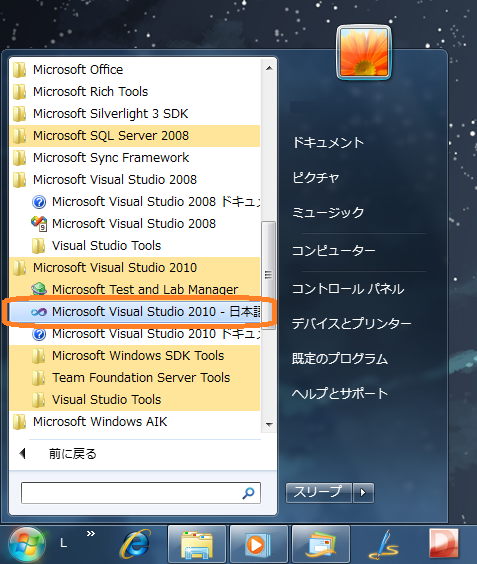The width and height of the screenshot is (477, 564).
Task: Open Visual Studio 2008 documentation help icon
Action: (39, 202)
